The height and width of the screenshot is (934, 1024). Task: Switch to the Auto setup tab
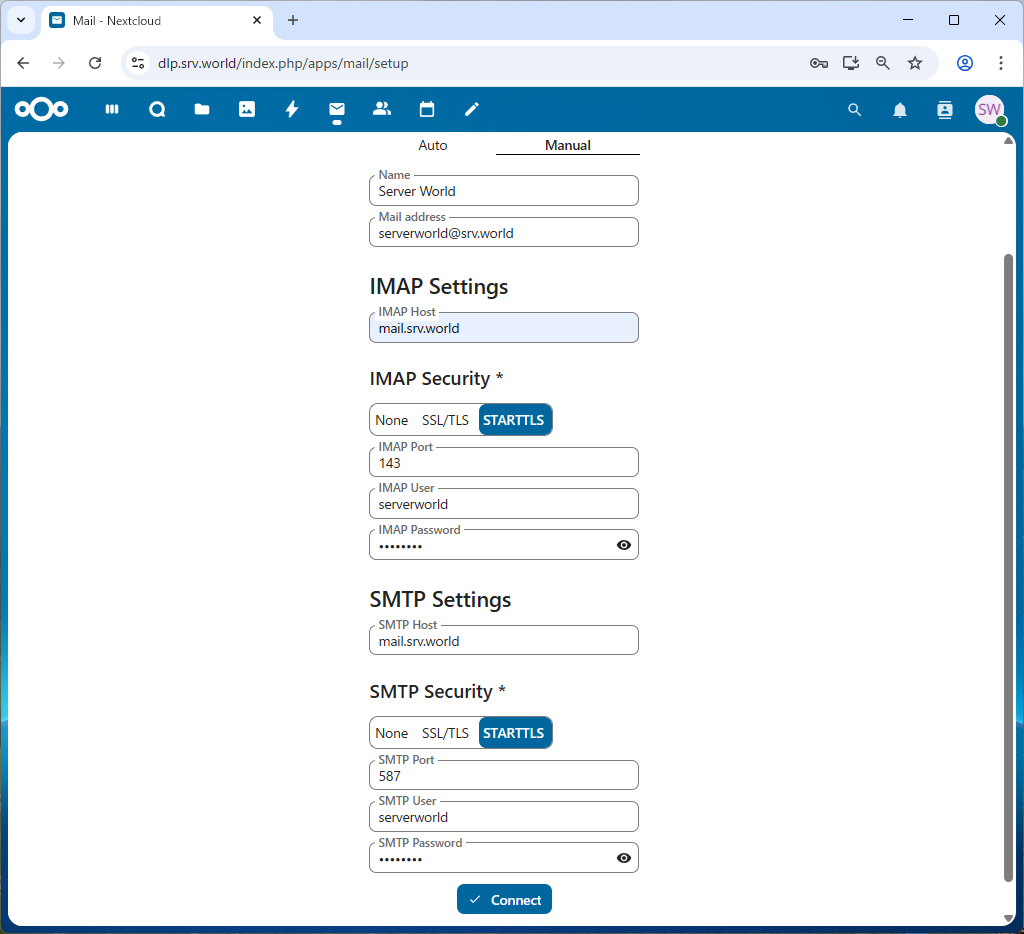click(x=433, y=145)
